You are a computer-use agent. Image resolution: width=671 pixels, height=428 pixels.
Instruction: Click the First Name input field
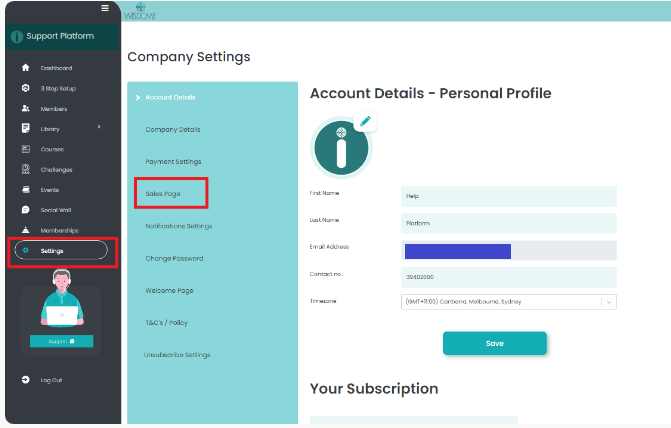point(509,196)
